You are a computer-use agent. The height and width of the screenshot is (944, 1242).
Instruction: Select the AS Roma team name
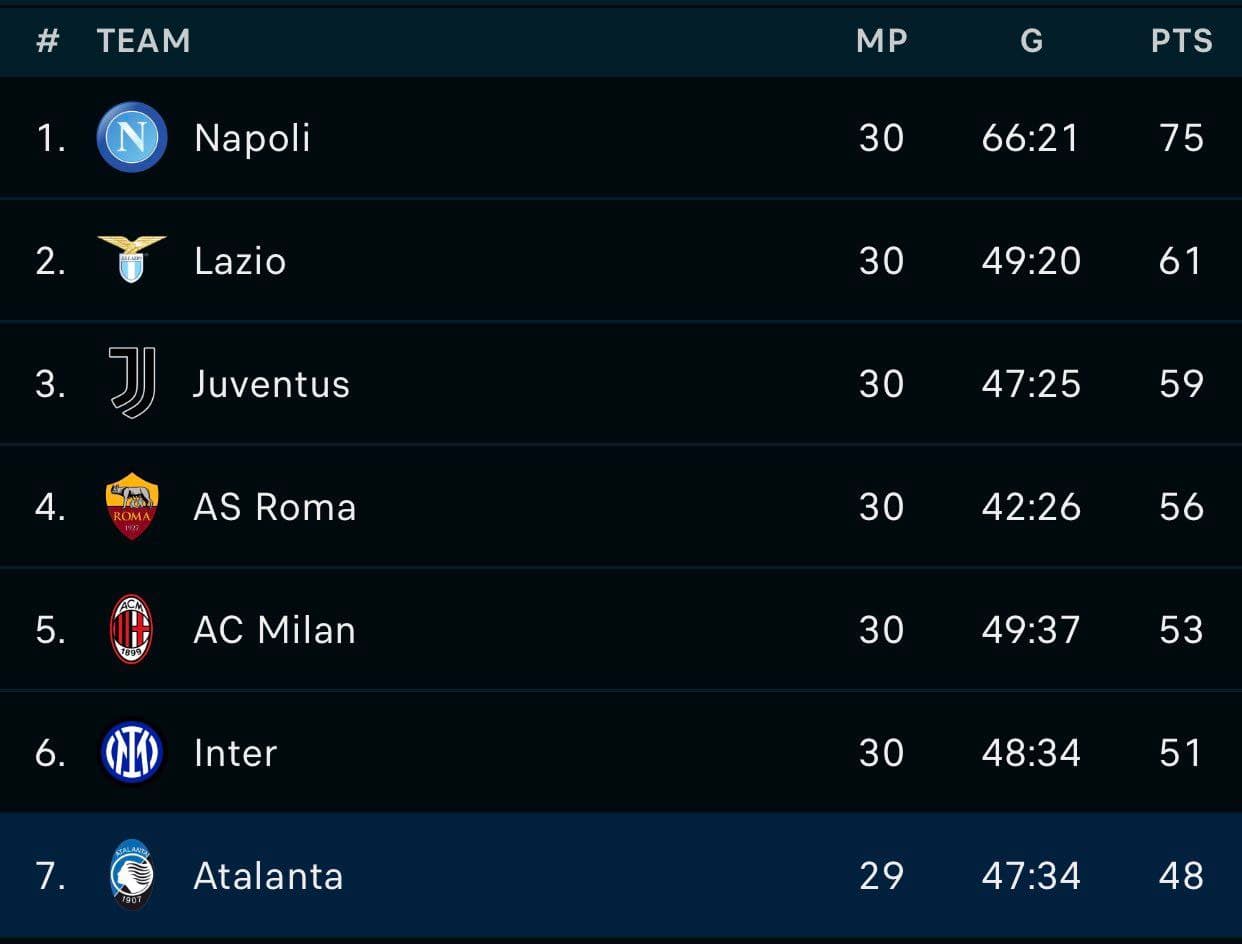point(275,507)
